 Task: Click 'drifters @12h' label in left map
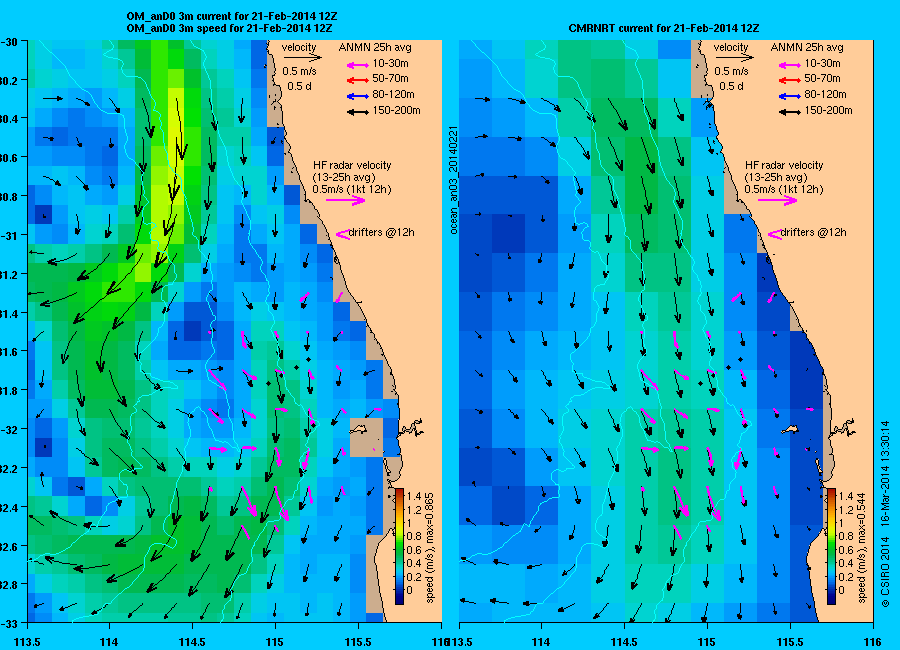click(x=382, y=233)
